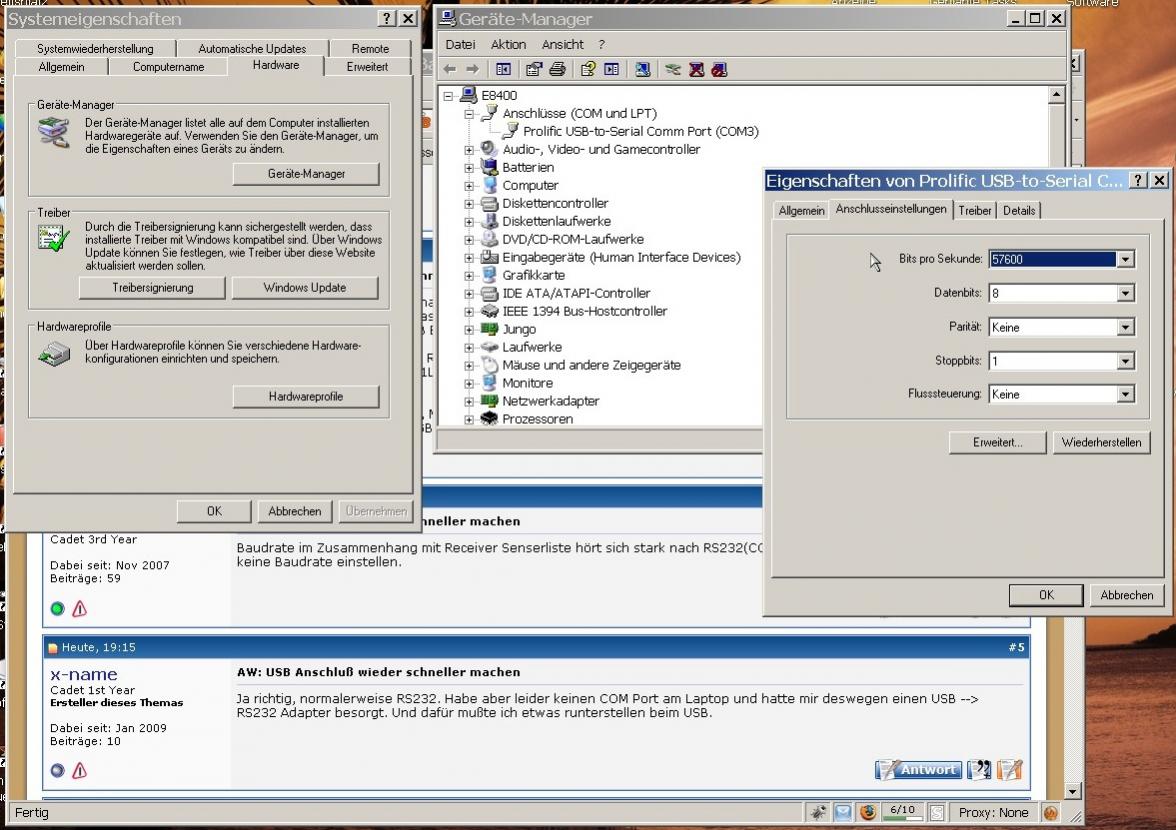The image size is (1176, 830).
Task: Open the Flusssteuerung dropdown
Action: pos(1125,394)
